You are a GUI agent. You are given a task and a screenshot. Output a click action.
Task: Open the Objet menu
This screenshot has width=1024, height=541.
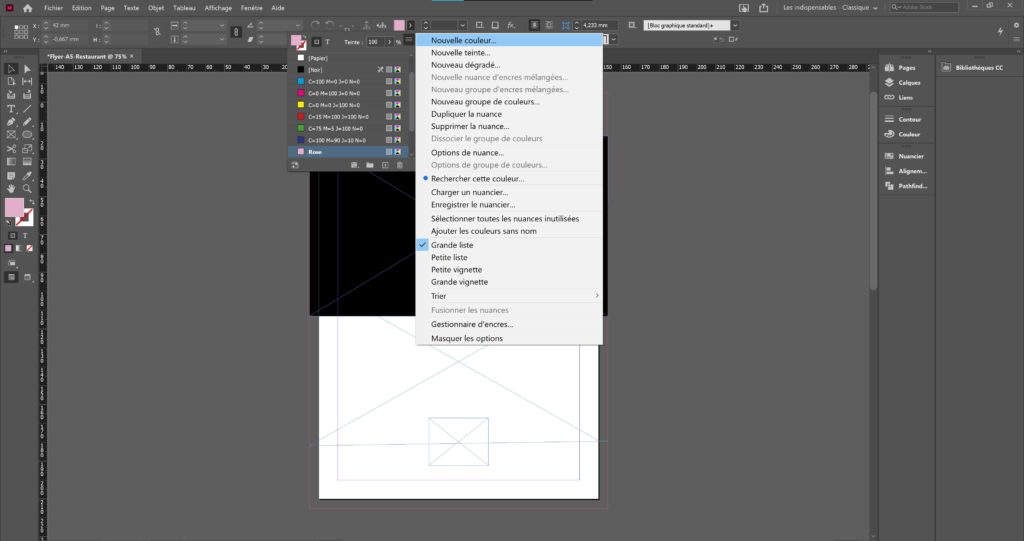[x=156, y=8]
